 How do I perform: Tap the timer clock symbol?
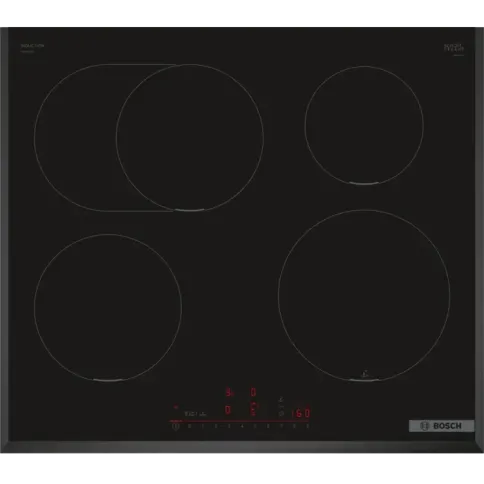[281, 414]
